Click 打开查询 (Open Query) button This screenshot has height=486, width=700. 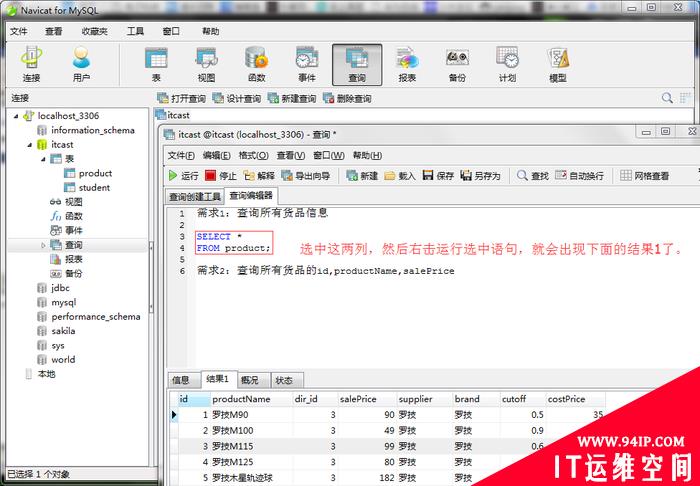181,98
